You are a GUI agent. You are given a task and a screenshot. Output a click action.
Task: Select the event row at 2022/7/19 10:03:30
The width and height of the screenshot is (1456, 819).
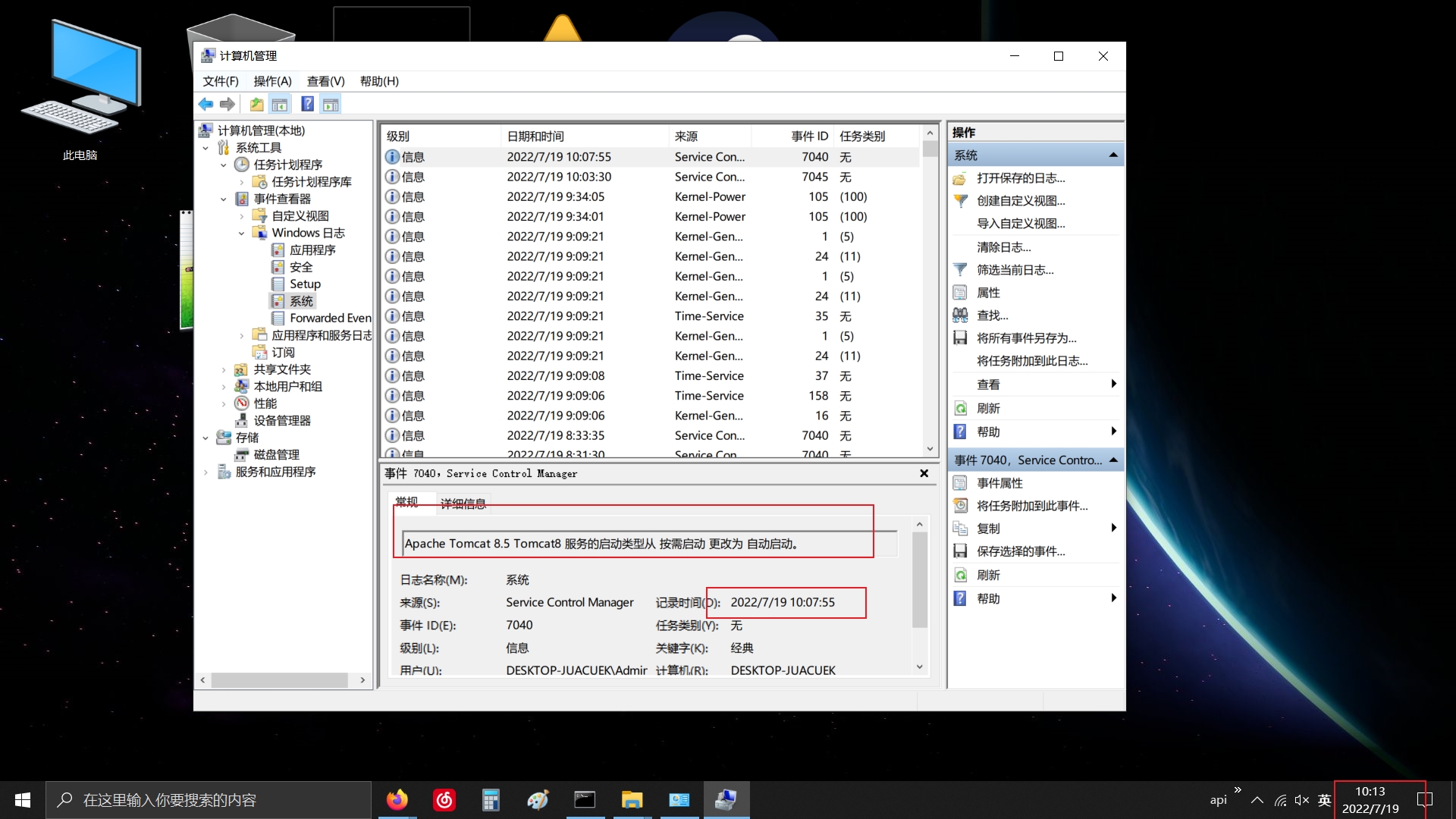tap(651, 177)
